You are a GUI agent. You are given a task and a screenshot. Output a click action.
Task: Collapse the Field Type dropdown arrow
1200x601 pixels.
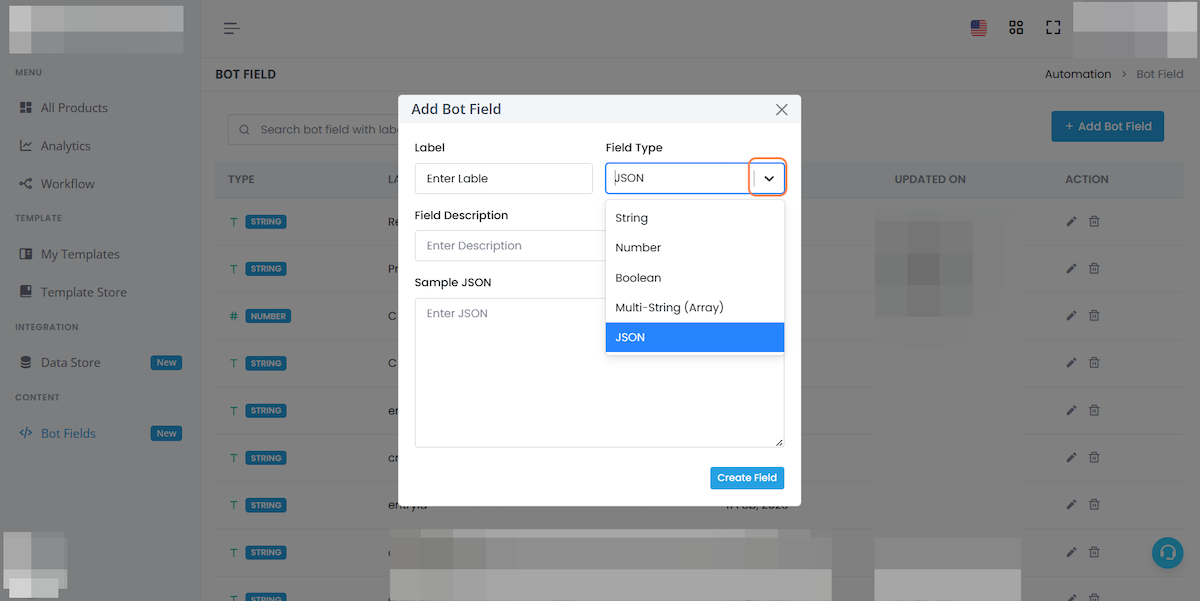pos(769,178)
